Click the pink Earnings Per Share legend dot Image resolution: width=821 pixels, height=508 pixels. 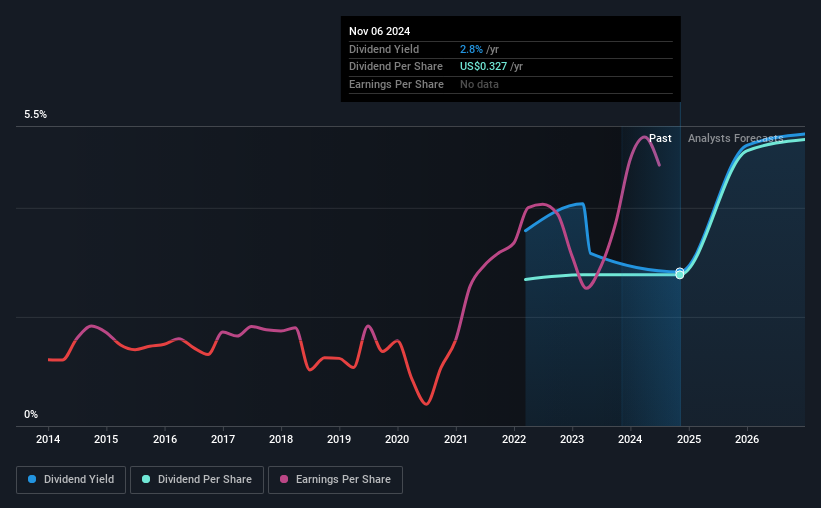click(284, 479)
